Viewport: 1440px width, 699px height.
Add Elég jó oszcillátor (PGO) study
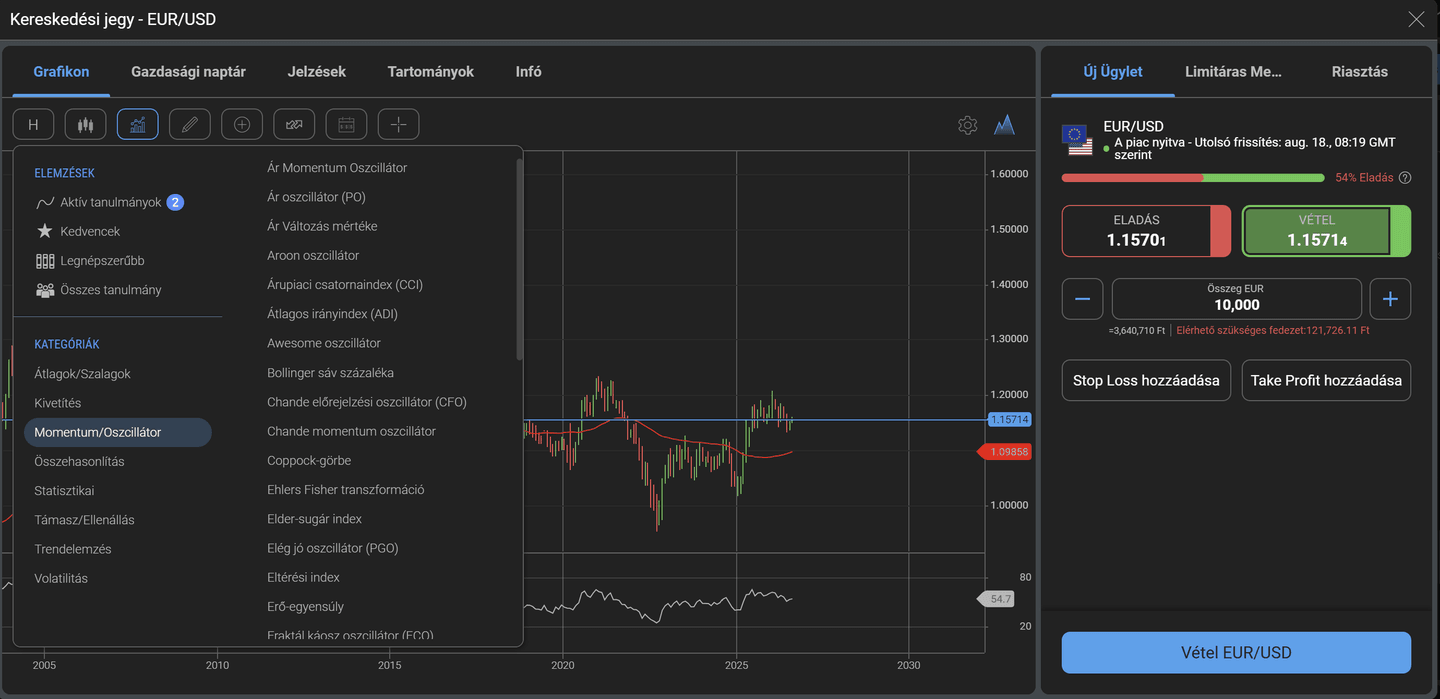coord(333,548)
